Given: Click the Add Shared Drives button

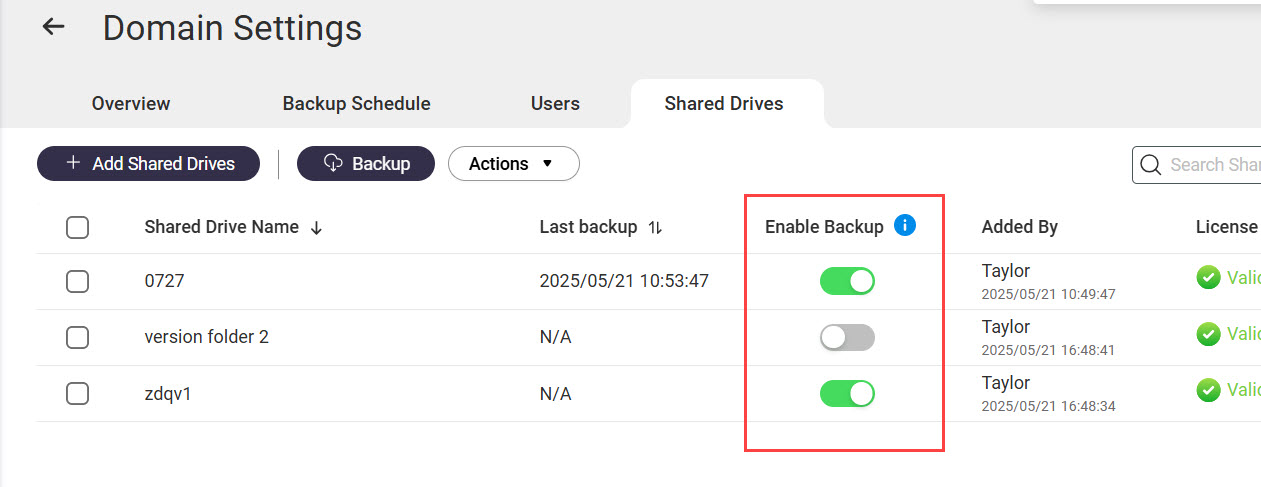Looking at the screenshot, I should tap(148, 164).
